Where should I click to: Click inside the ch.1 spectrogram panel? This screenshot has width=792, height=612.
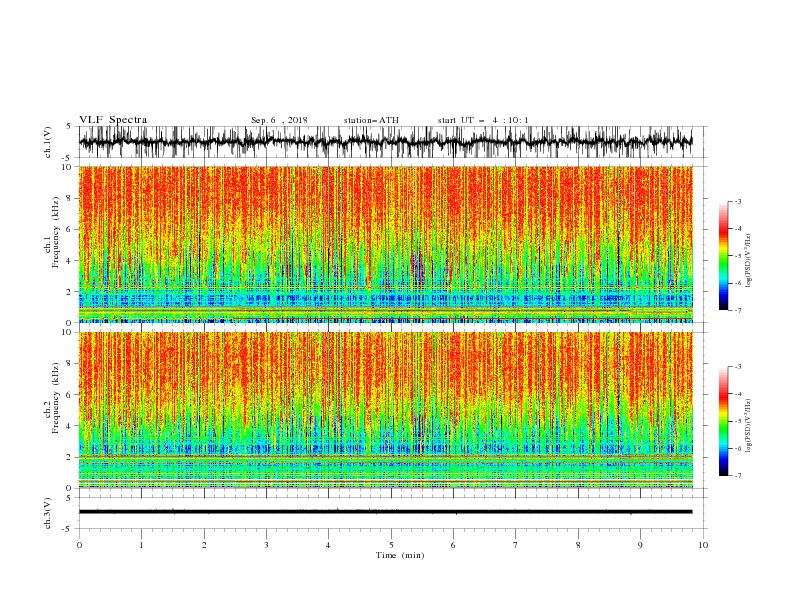(x=385, y=244)
